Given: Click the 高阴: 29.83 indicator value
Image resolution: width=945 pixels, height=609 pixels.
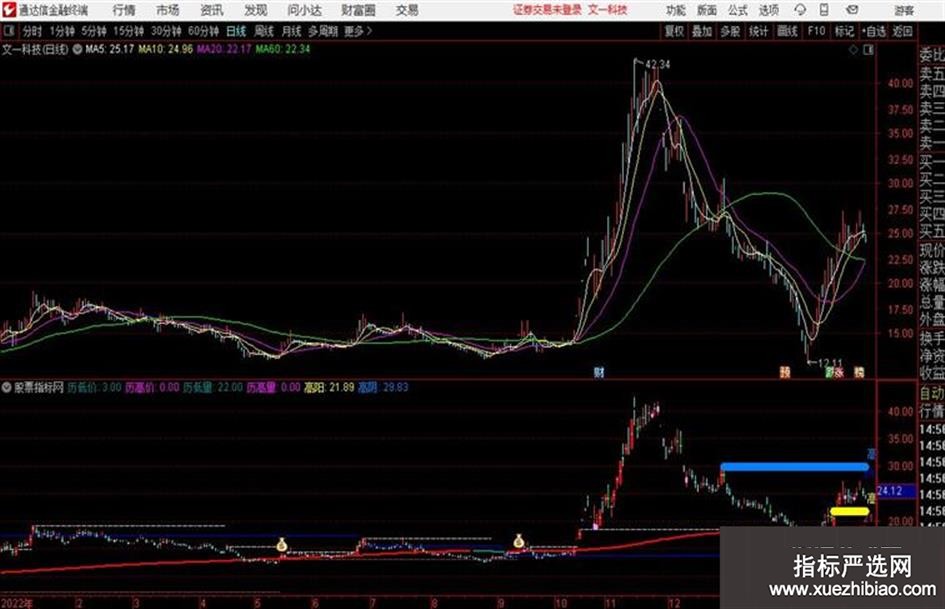Looking at the screenshot, I should pyautogui.click(x=383, y=387).
